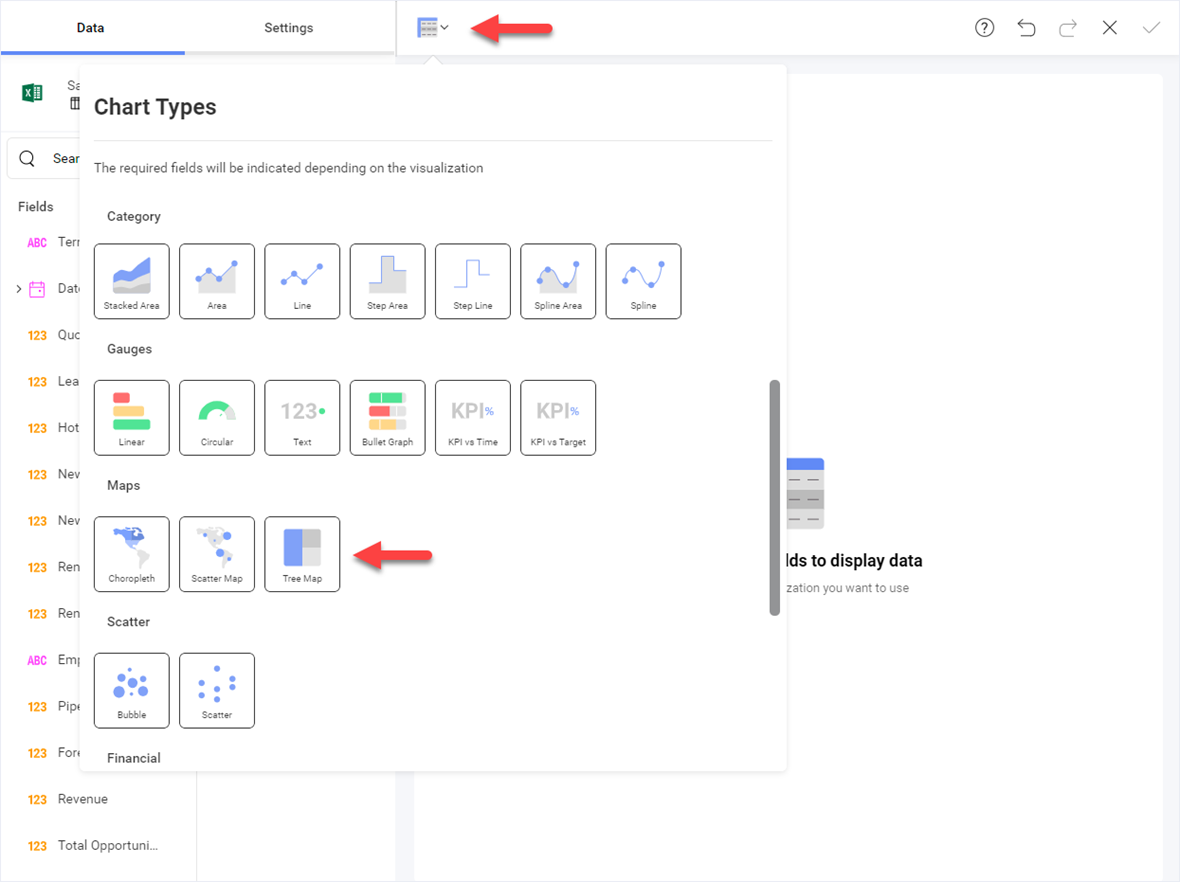The image size is (1180, 882).
Task: Select the Step Line chart
Action: click(x=473, y=281)
